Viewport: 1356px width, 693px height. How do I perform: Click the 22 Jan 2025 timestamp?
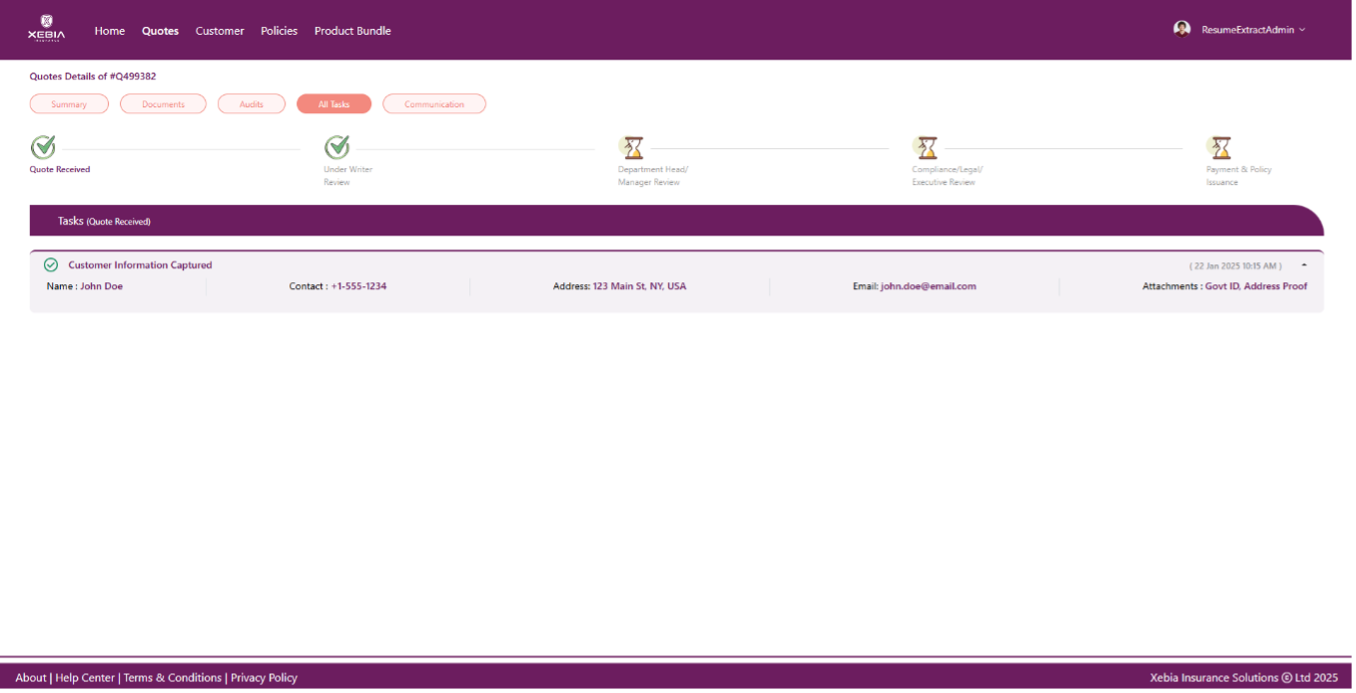[1238, 265]
